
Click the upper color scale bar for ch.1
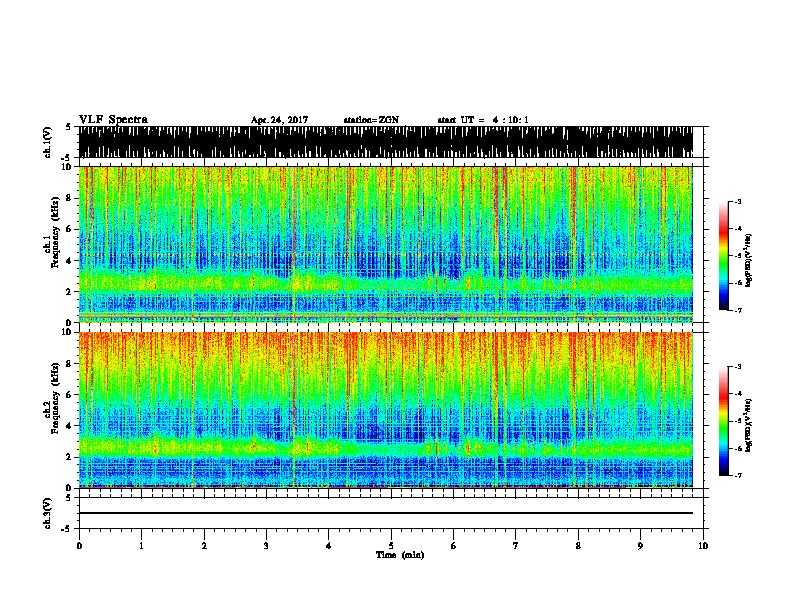(x=723, y=256)
